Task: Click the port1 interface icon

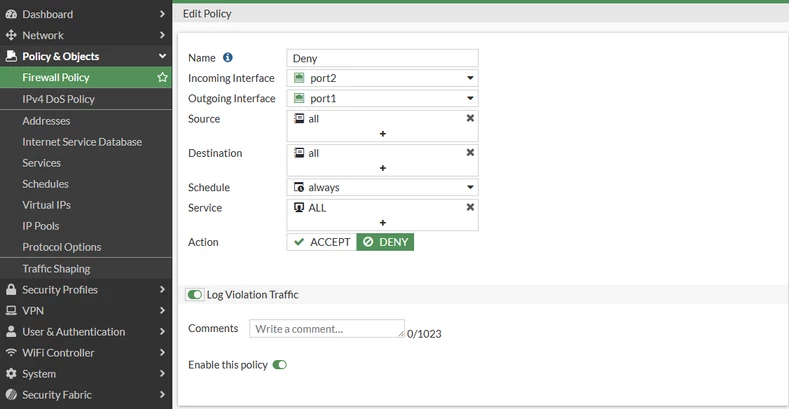Action: coord(299,98)
